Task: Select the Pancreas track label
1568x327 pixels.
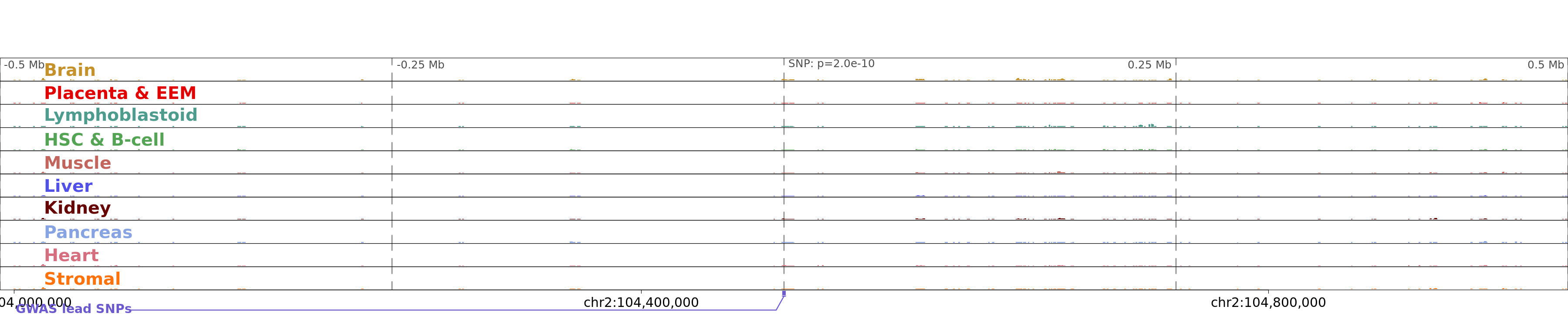Action: click(x=88, y=233)
